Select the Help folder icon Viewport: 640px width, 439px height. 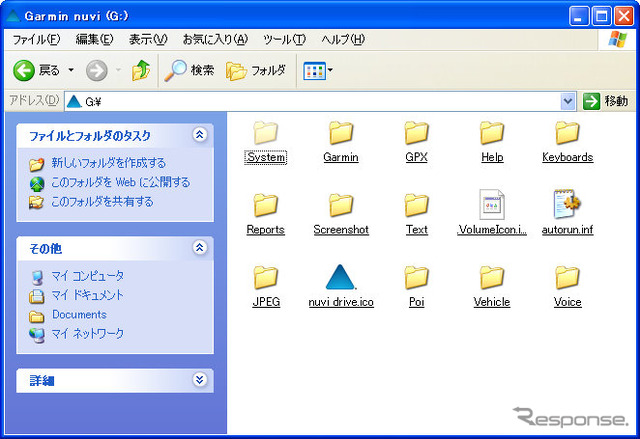tap(492, 133)
